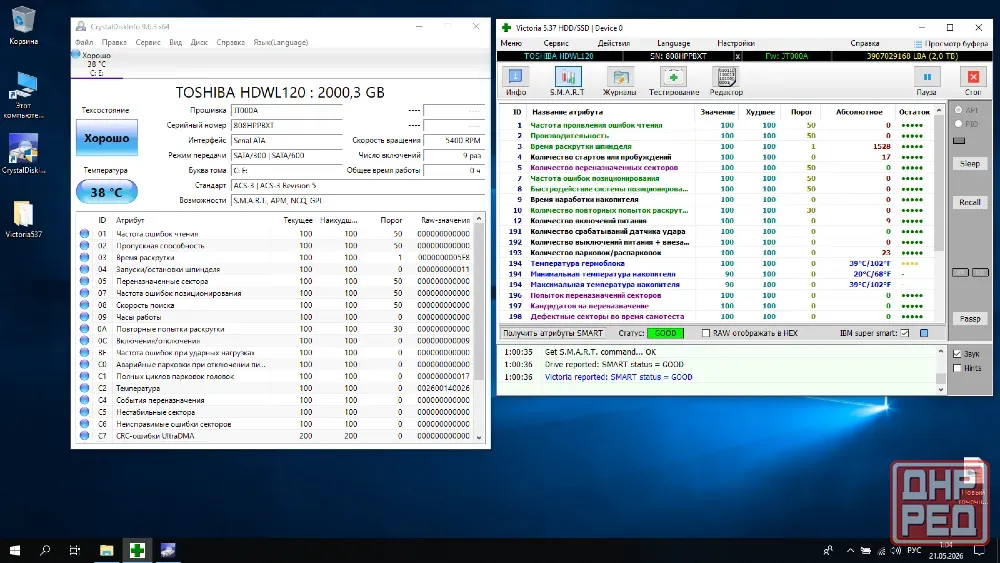The image size is (1000, 563).
Task: Open the Инфо tab in Victoria
Action: (515, 81)
